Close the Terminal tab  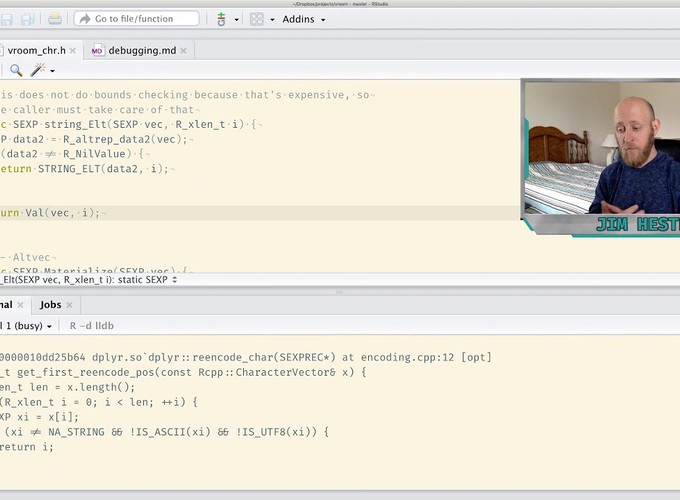coord(20,305)
